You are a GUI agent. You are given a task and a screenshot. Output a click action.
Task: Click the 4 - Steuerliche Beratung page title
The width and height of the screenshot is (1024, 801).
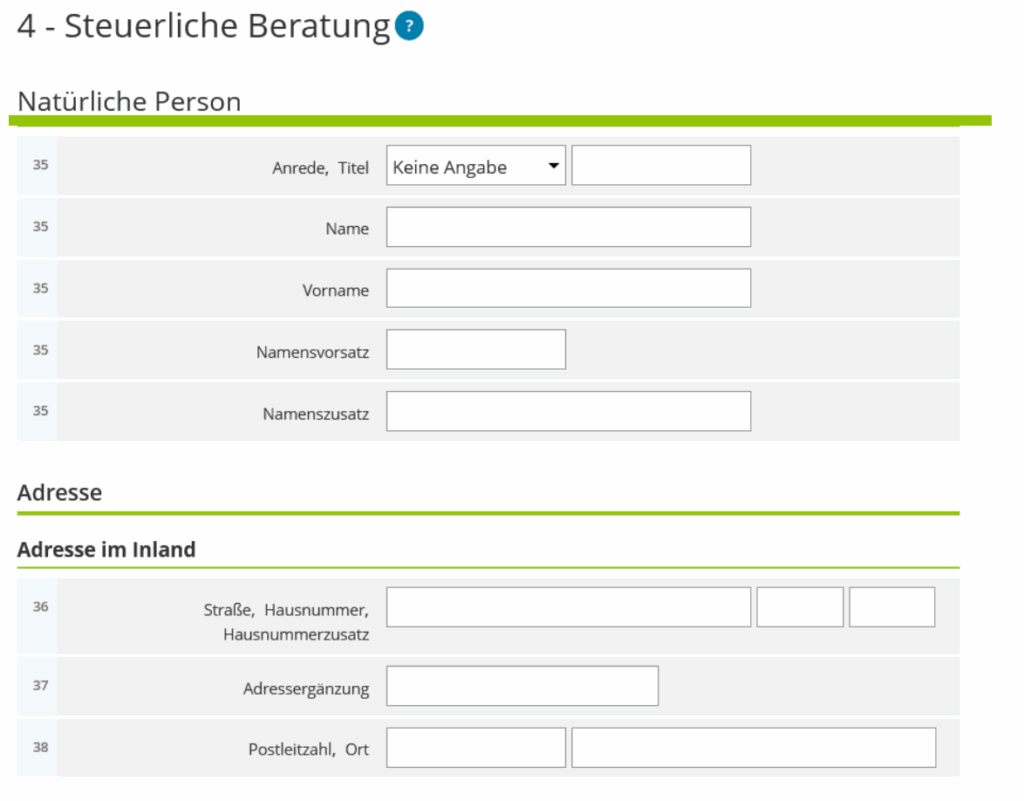pyautogui.click(x=203, y=27)
